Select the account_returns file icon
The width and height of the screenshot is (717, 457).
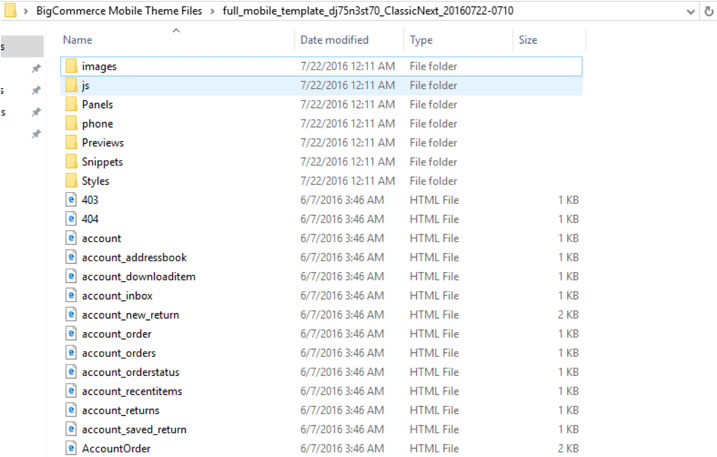coord(71,410)
